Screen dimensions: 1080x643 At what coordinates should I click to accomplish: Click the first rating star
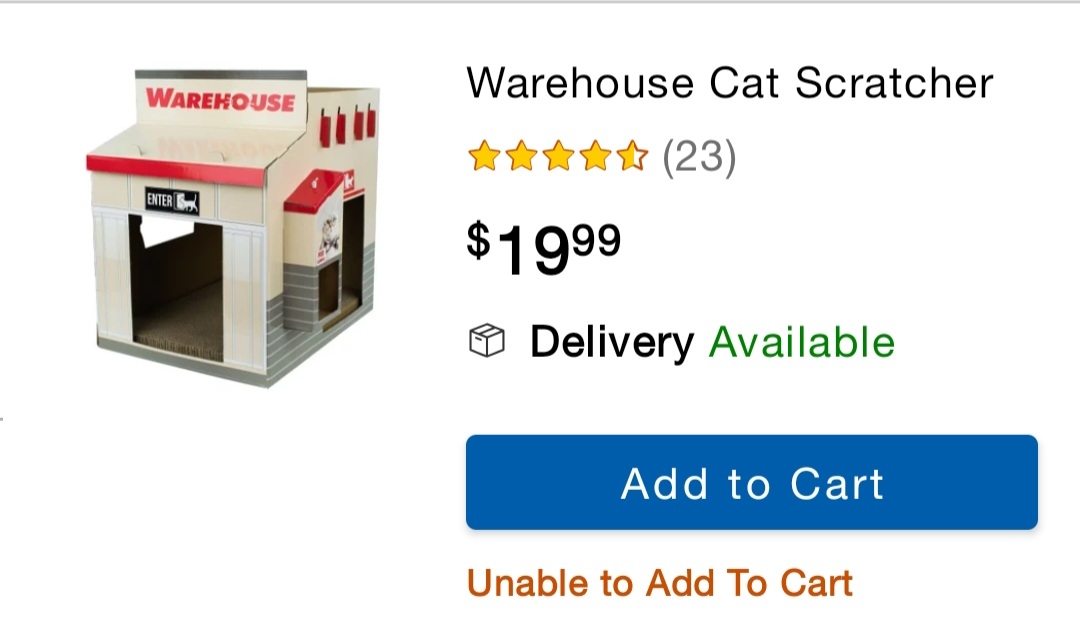(x=484, y=157)
